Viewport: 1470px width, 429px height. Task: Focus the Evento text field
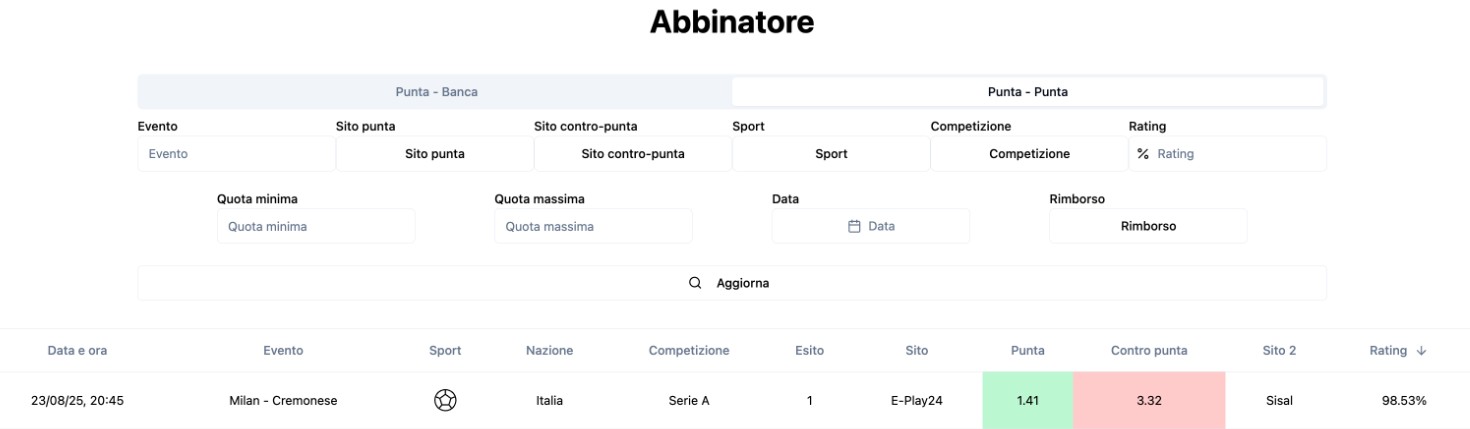(237, 154)
